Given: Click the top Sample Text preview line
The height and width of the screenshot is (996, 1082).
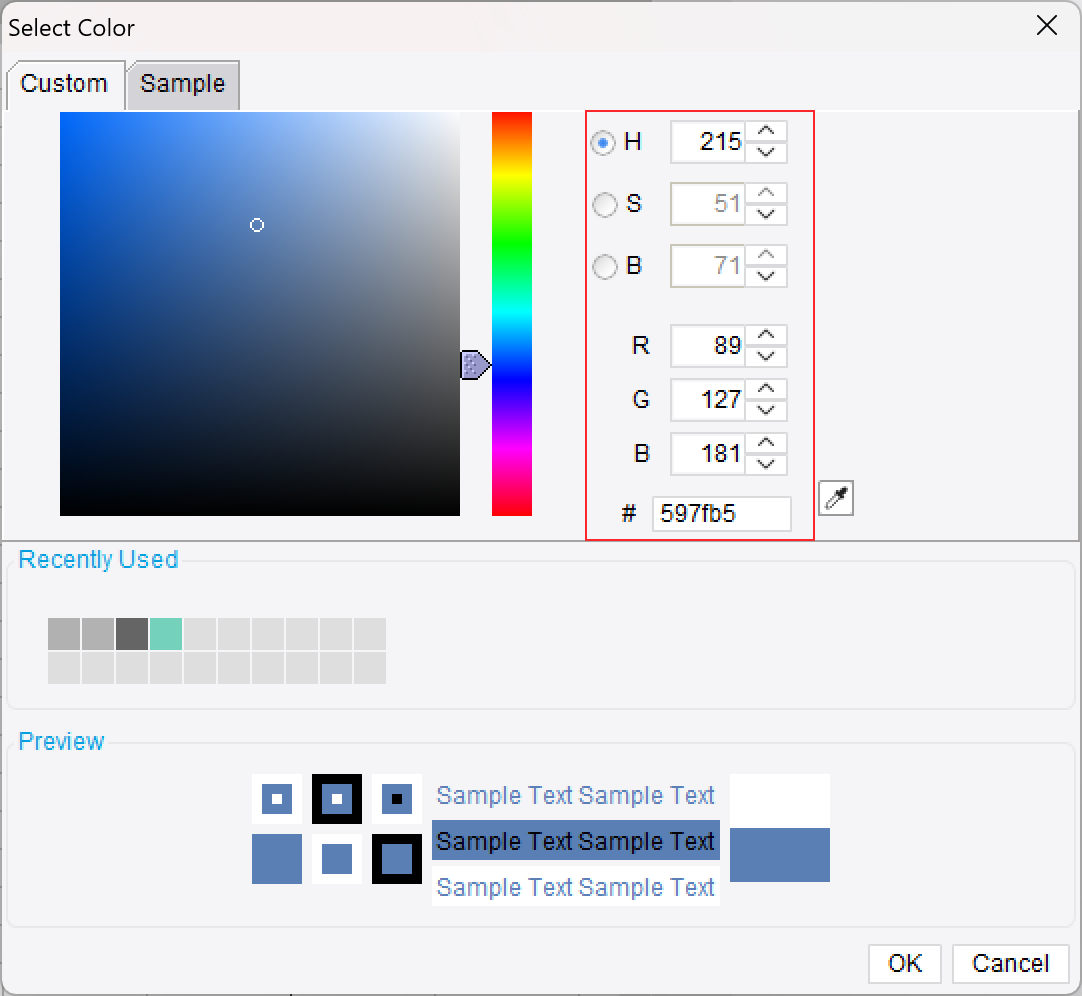Looking at the screenshot, I should 576,795.
